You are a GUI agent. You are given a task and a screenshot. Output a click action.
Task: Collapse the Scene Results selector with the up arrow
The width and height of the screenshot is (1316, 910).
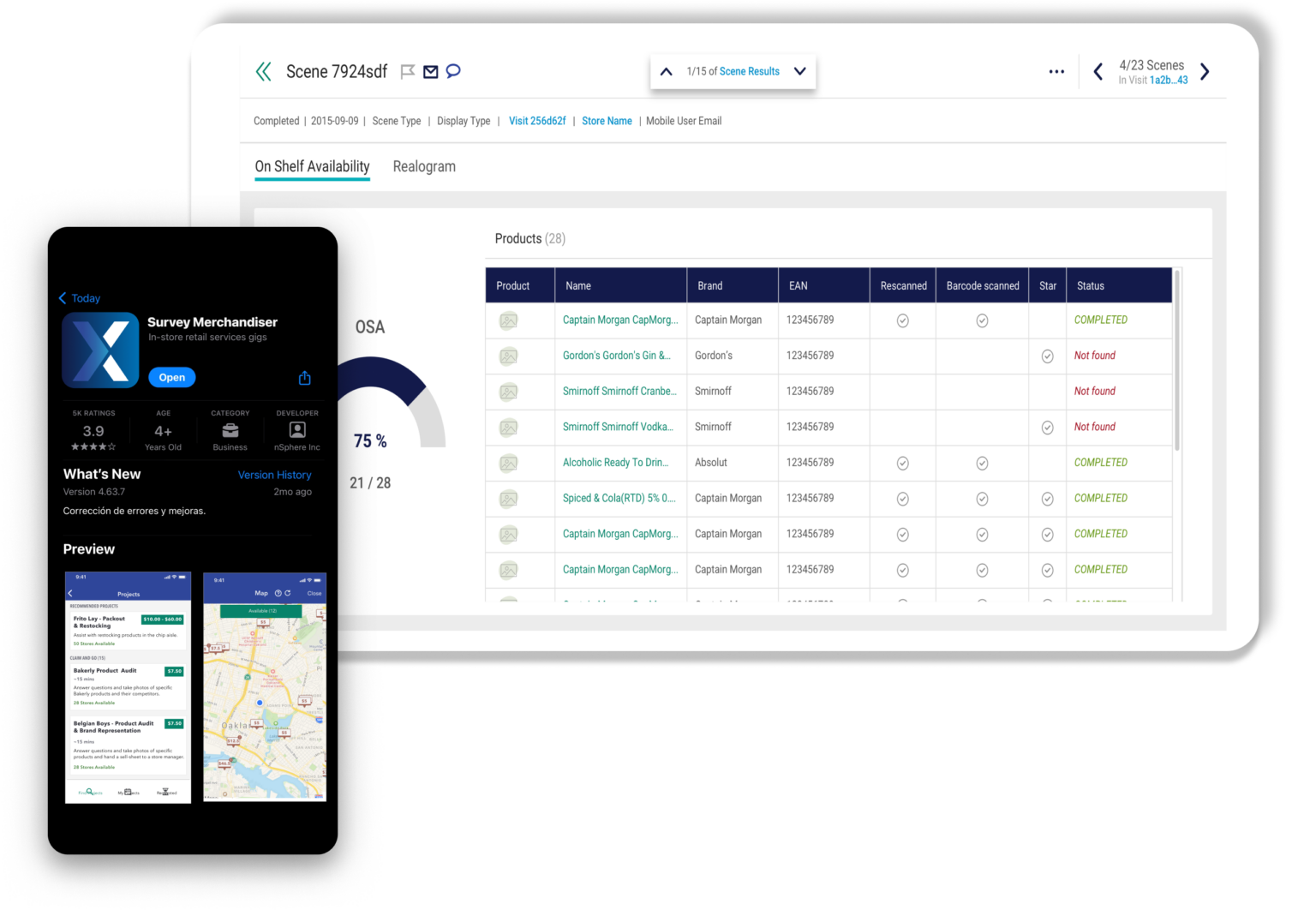pos(667,72)
